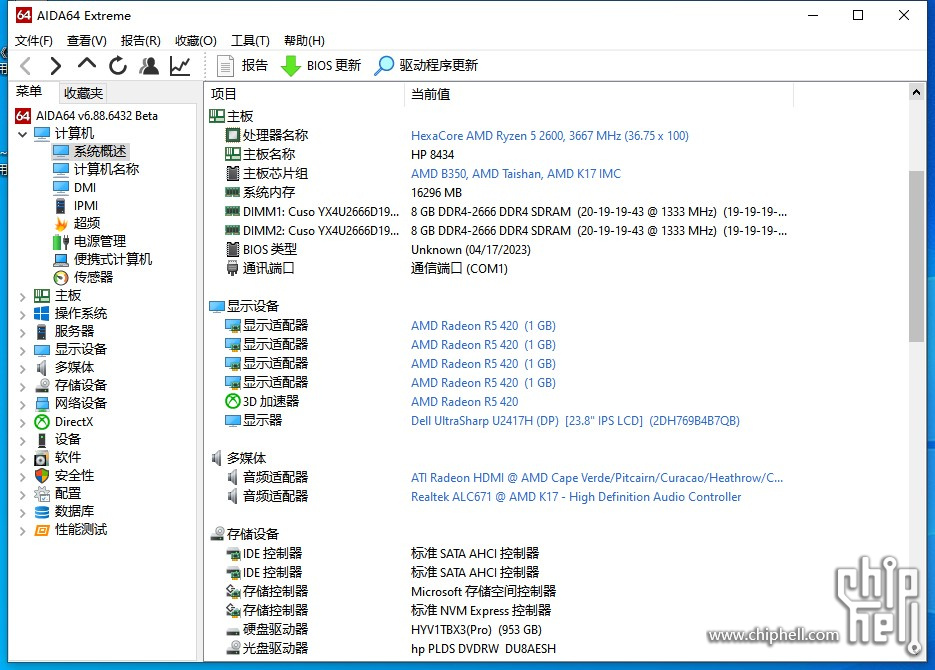Screen dimensions: 935x670
Task: Click the 操作系统 Windows logo icon
Action: [x=42, y=314]
